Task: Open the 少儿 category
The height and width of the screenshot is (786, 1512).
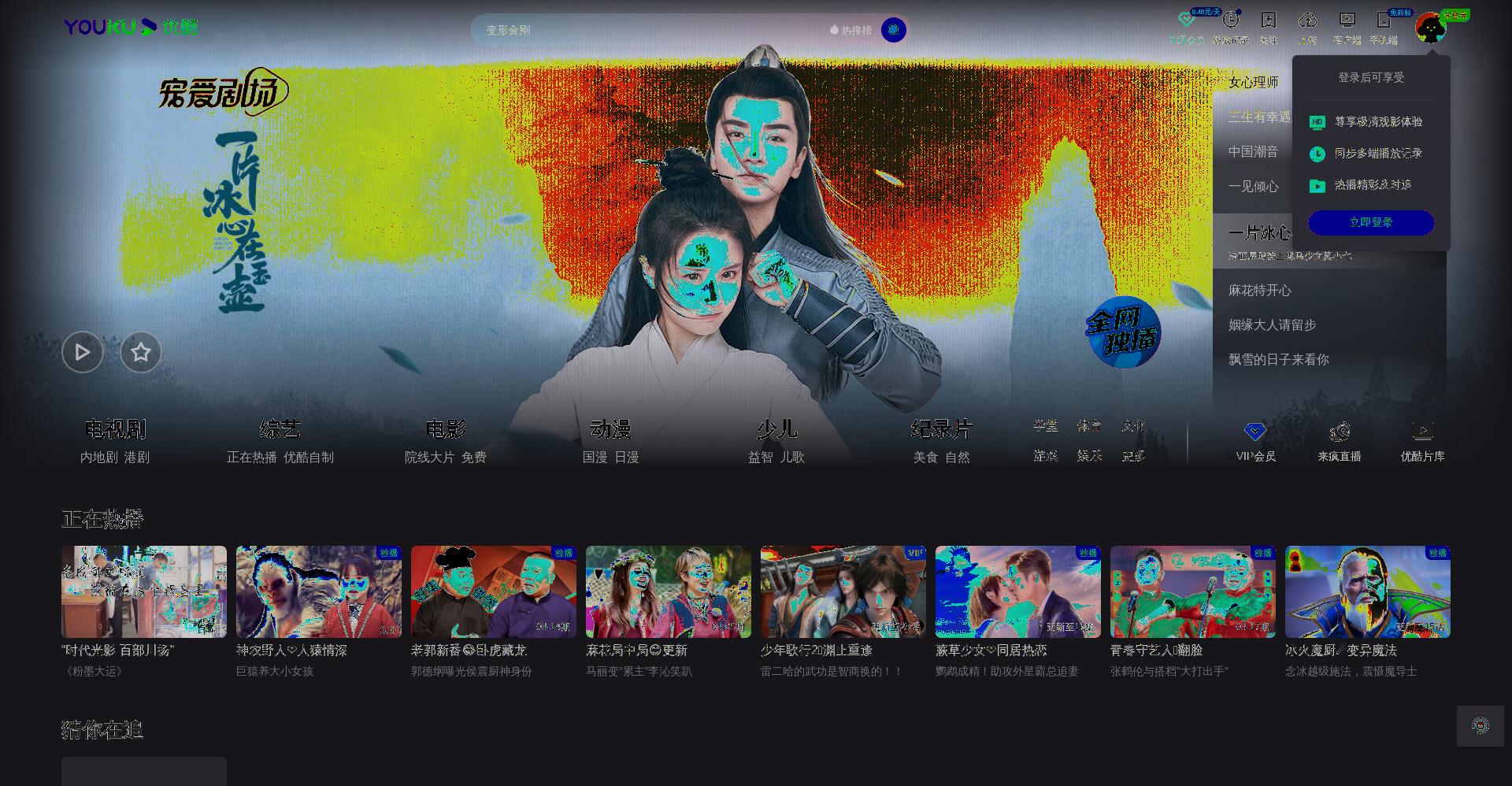Action: click(x=776, y=429)
